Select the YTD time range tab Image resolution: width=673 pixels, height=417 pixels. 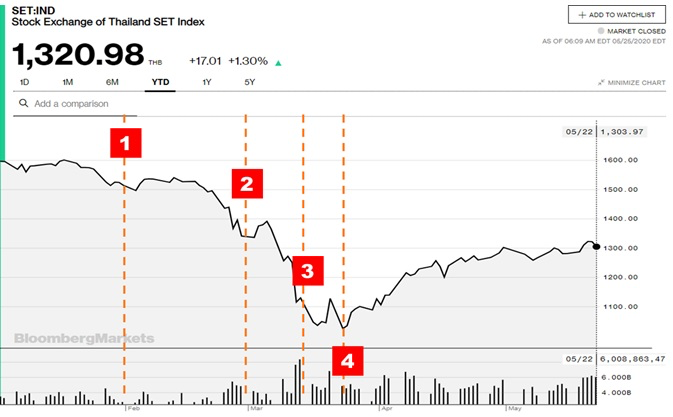[161, 82]
